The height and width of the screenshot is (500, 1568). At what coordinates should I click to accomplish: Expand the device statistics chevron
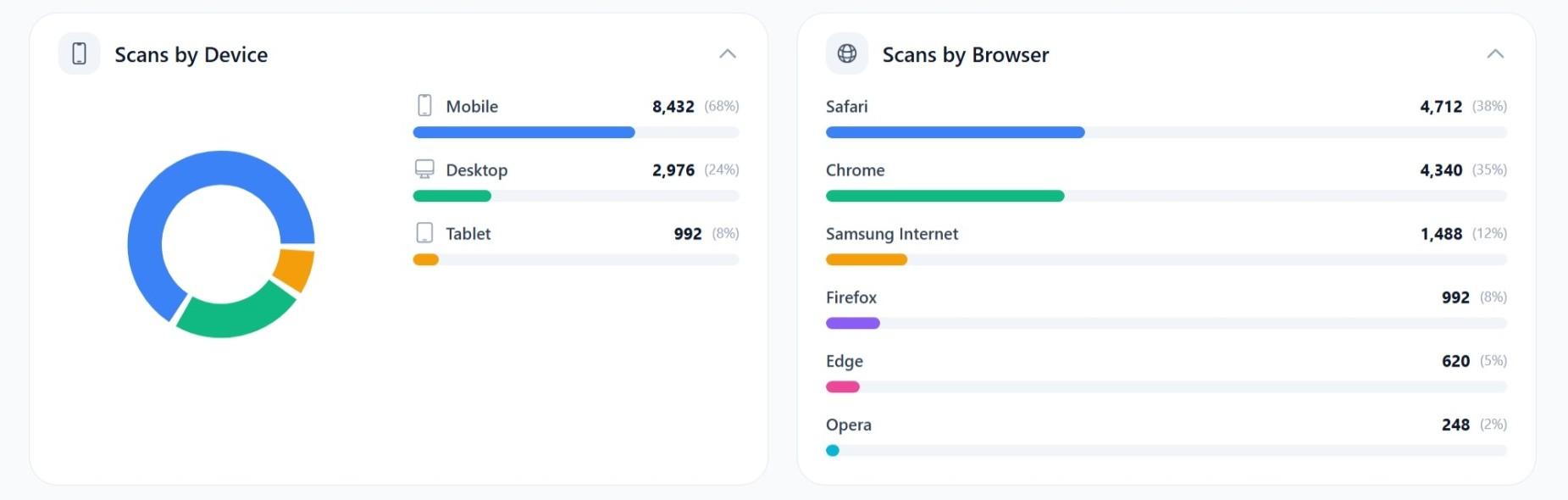point(727,53)
